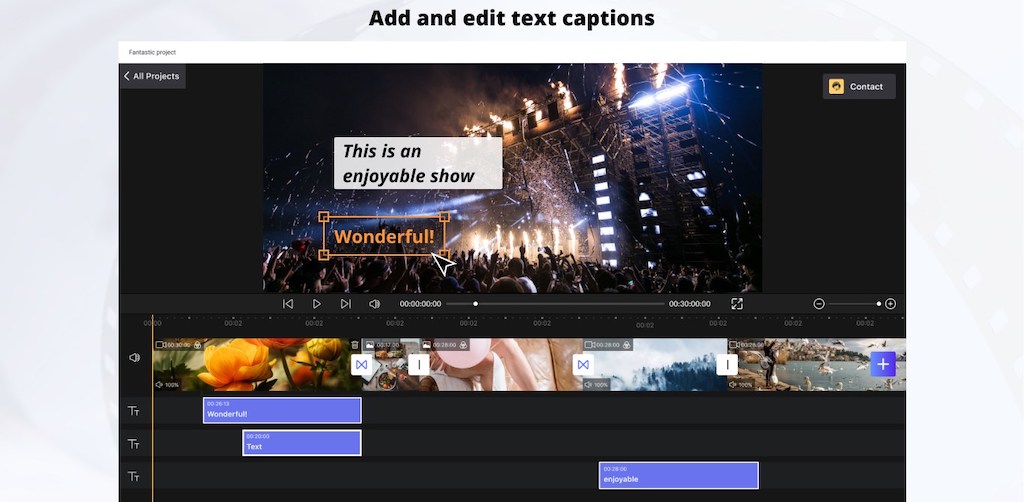Click the skip to end playback icon
The image size is (1024, 502).
(x=345, y=304)
